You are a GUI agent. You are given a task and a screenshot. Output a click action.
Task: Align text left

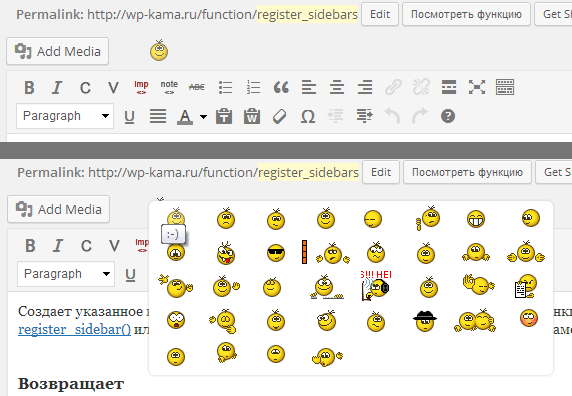[x=309, y=88]
